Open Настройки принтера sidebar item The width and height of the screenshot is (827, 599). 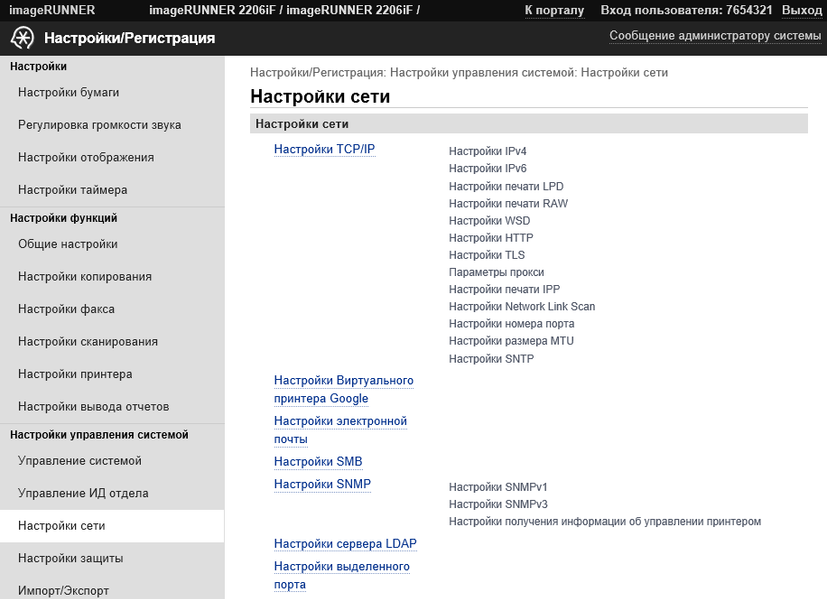[x=75, y=374]
